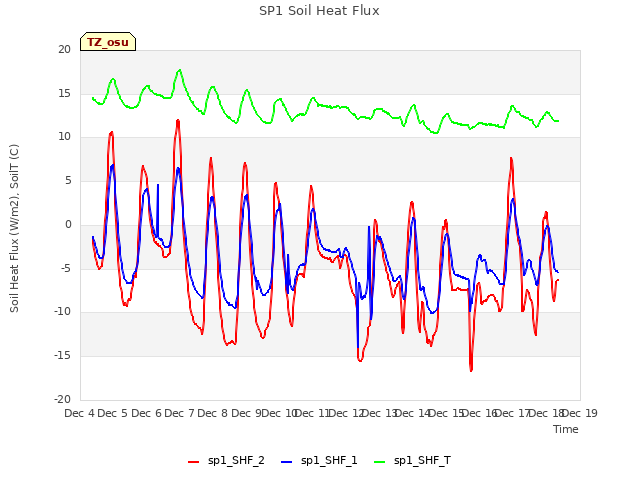Click the y-axis value 5
This screenshot has width=640, height=480.
pyautogui.click(x=68, y=180)
